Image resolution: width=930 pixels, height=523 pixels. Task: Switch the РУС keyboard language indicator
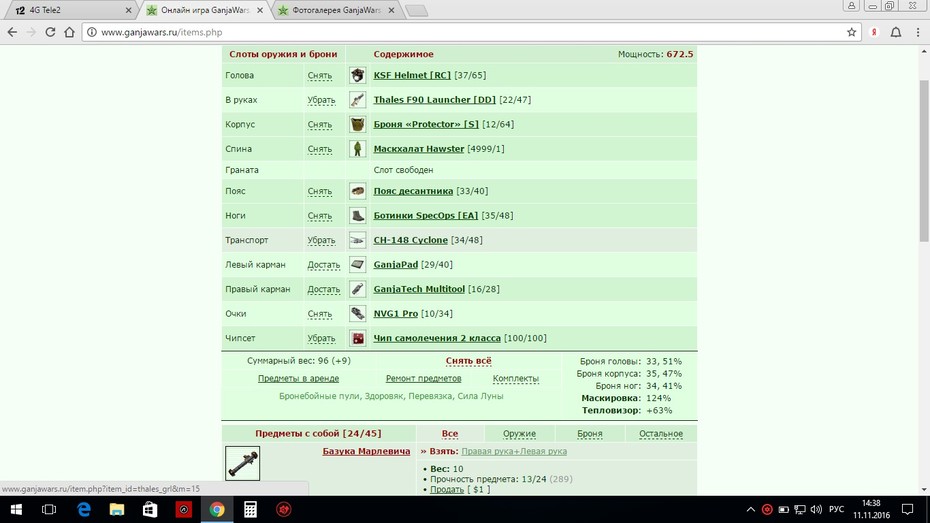click(x=836, y=509)
